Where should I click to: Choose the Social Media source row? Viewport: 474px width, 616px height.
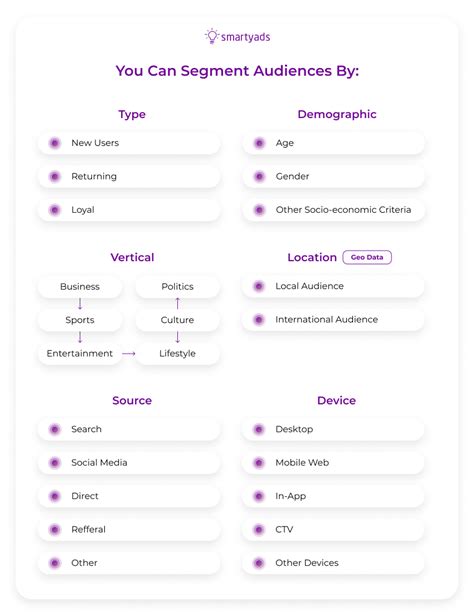129,462
